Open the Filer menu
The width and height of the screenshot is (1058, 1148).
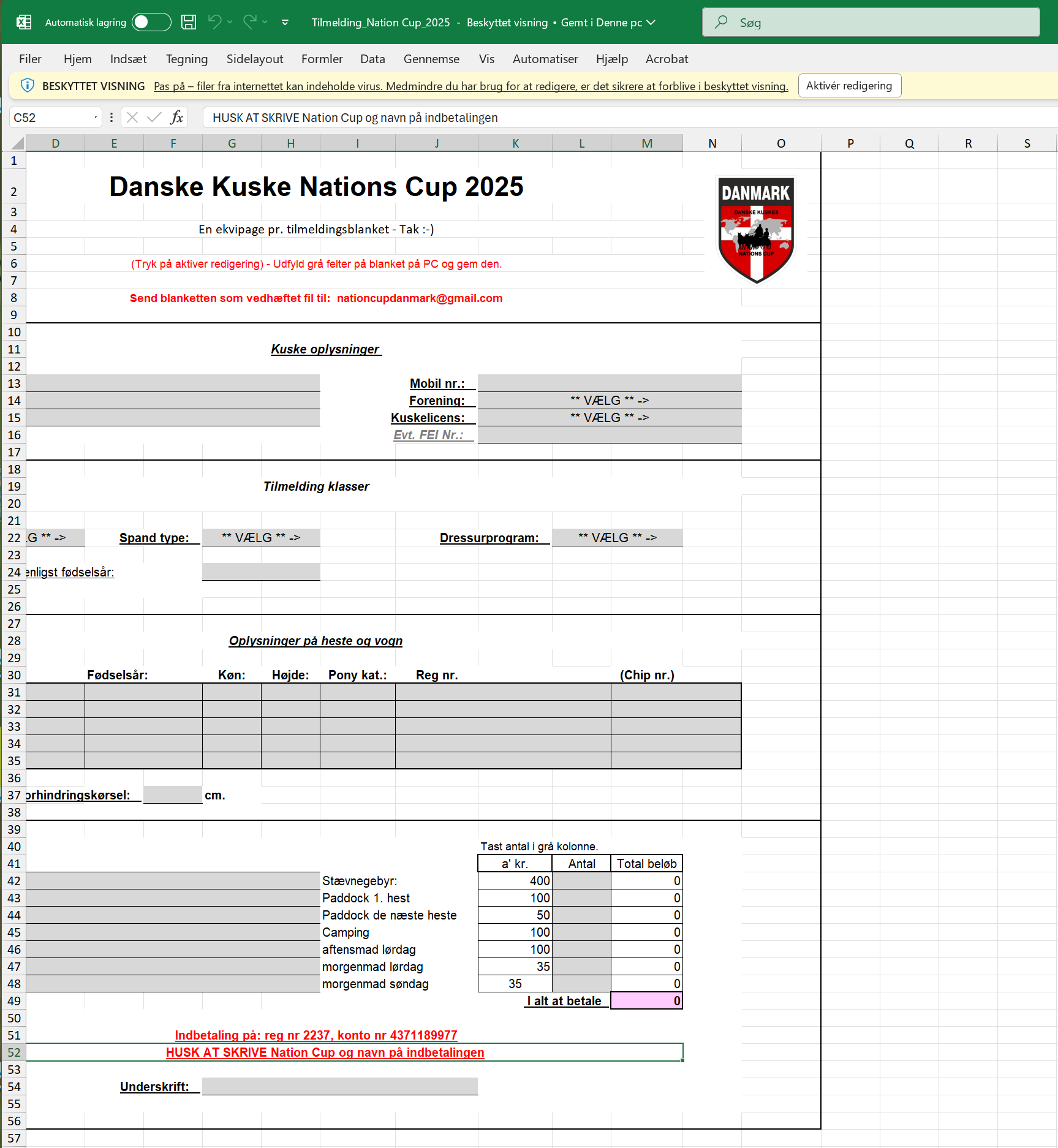tap(30, 59)
